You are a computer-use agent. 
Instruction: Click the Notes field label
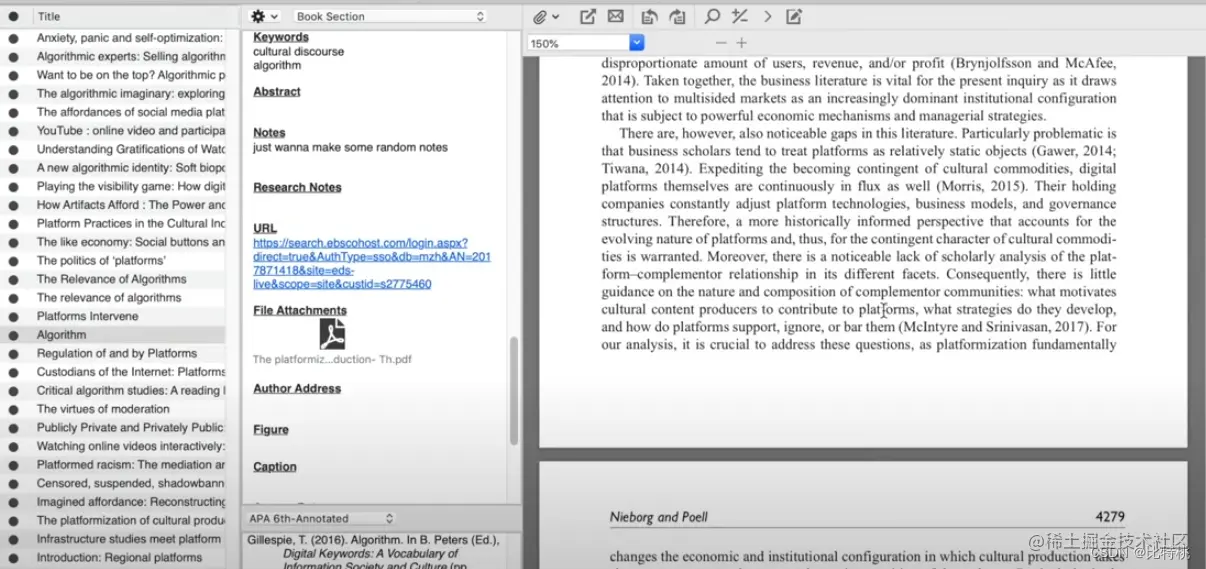269,132
